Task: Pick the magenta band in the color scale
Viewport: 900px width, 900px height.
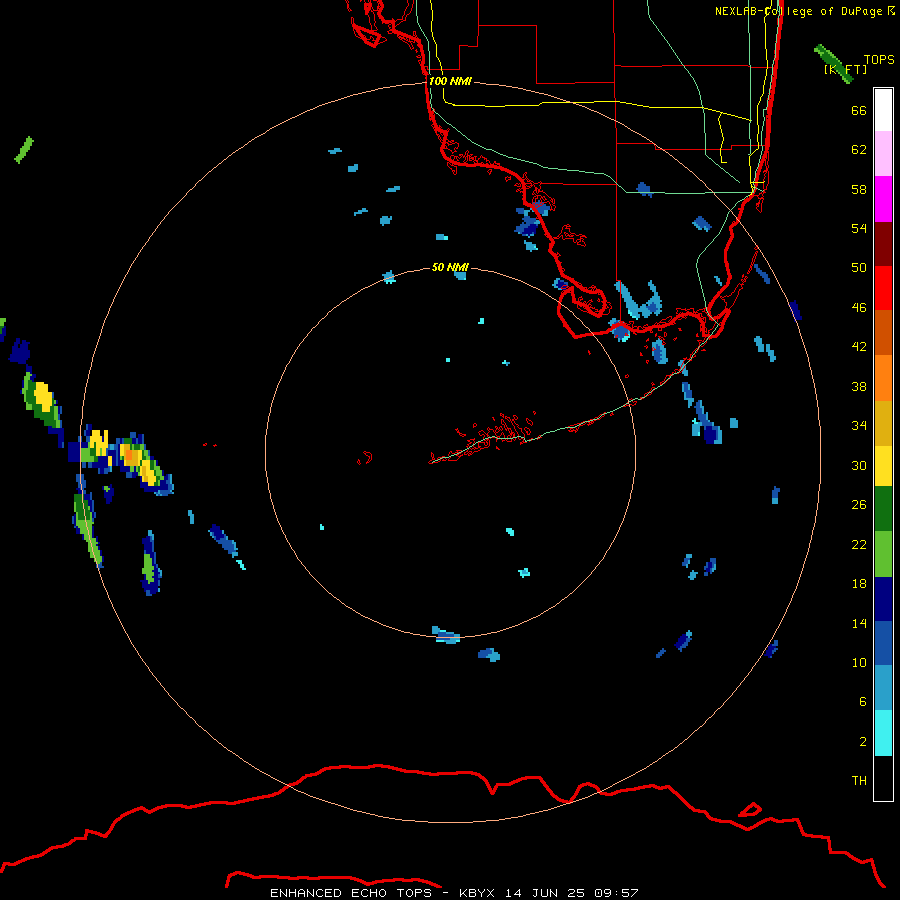Action: point(883,199)
